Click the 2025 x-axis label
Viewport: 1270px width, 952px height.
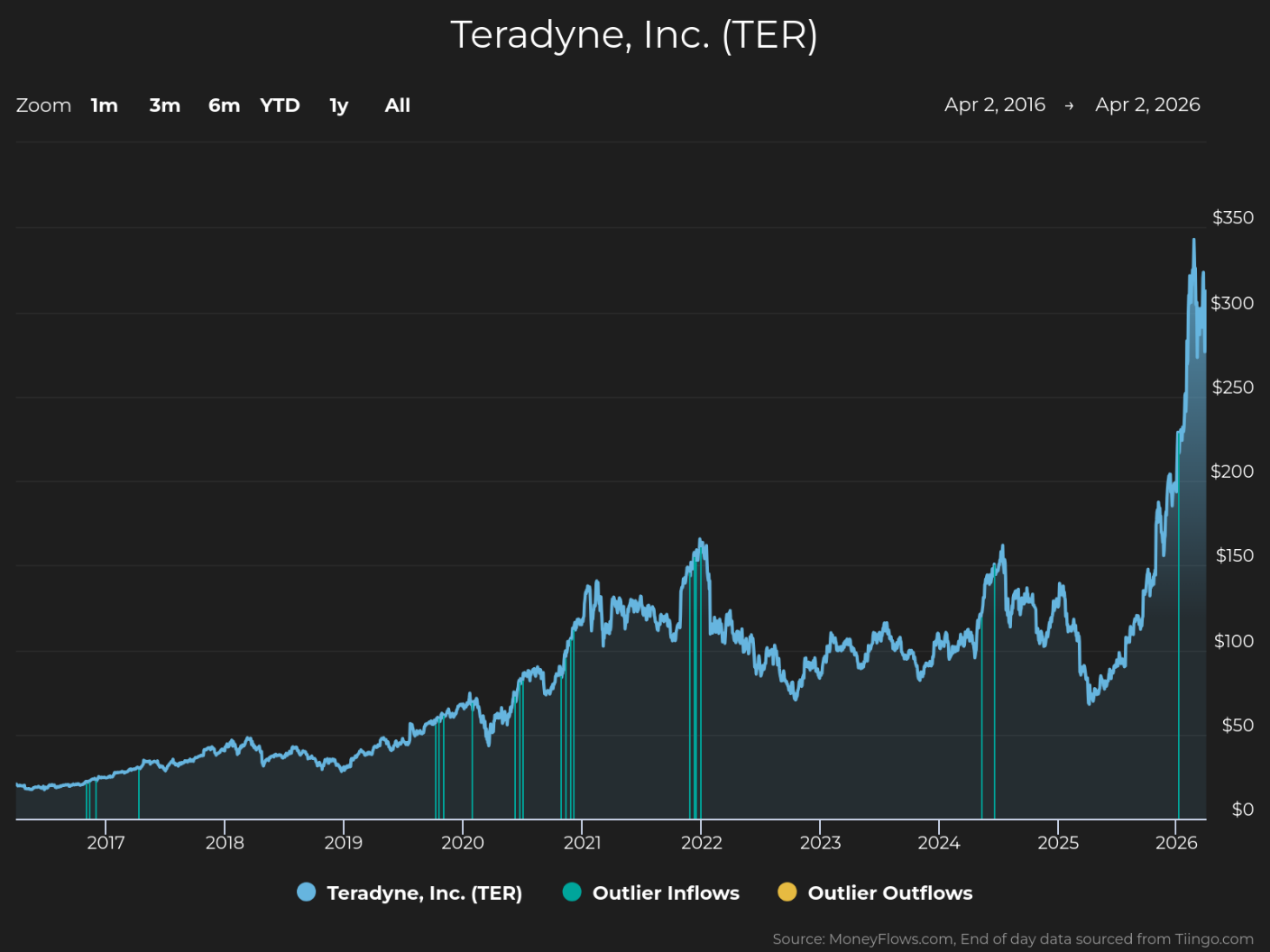click(x=1058, y=843)
